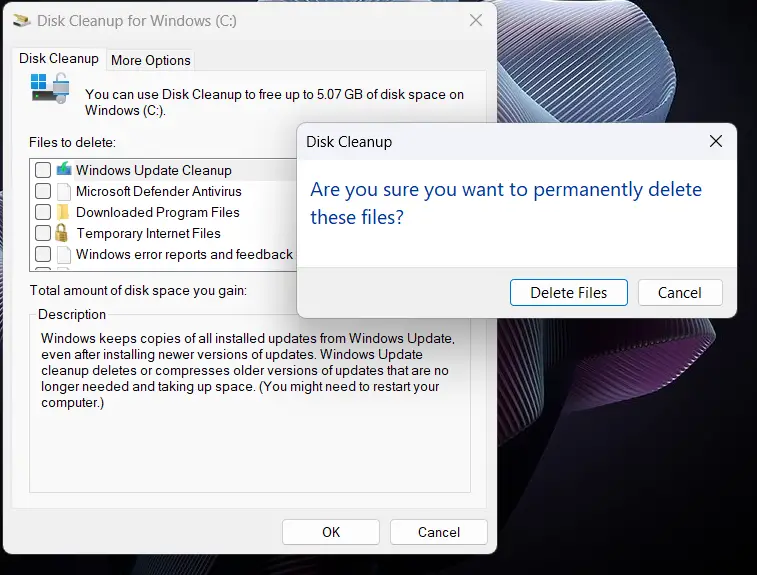Click the Windows Update description paragraph

click(248, 370)
